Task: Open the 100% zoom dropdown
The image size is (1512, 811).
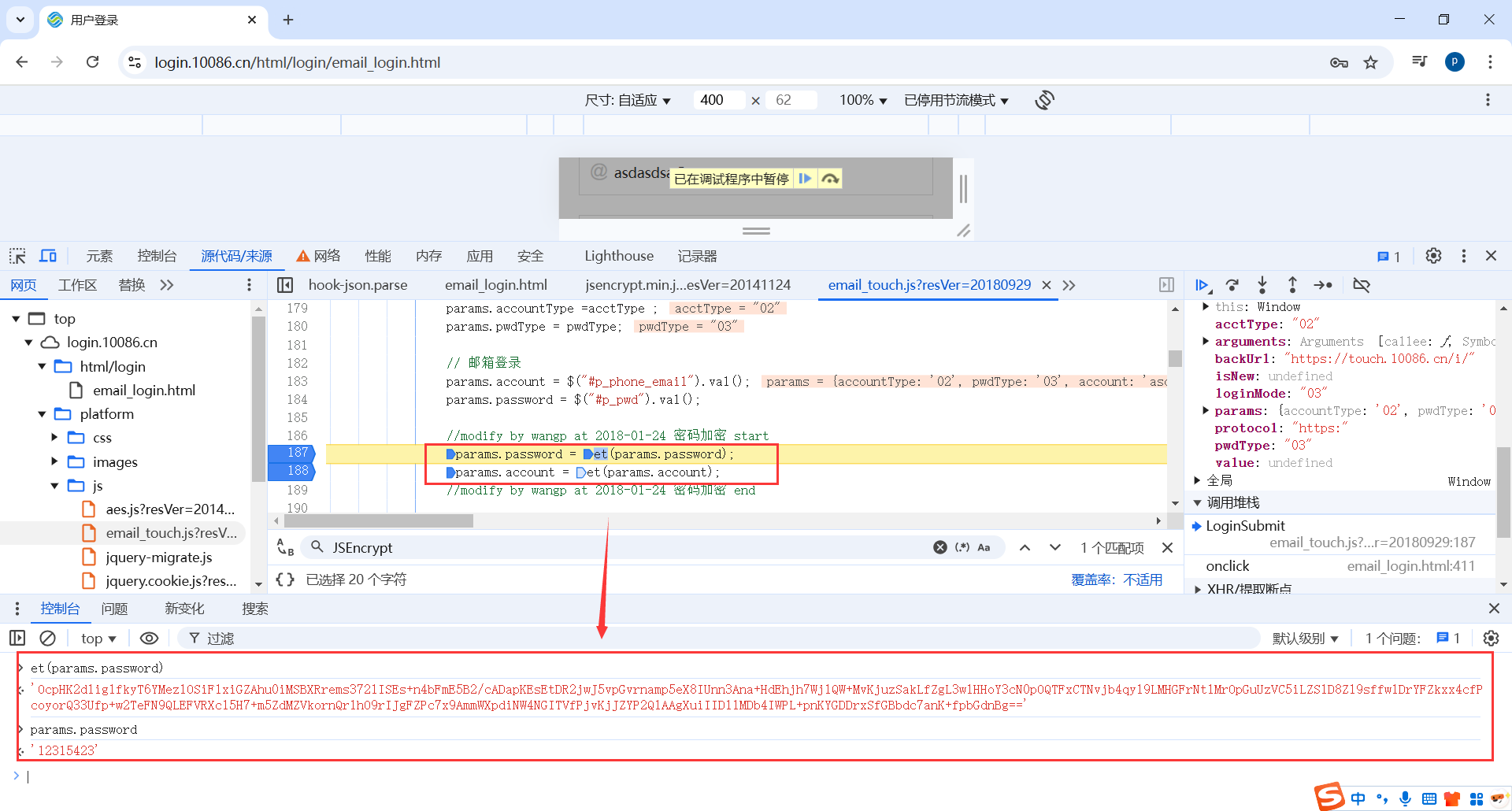Action: [863, 100]
